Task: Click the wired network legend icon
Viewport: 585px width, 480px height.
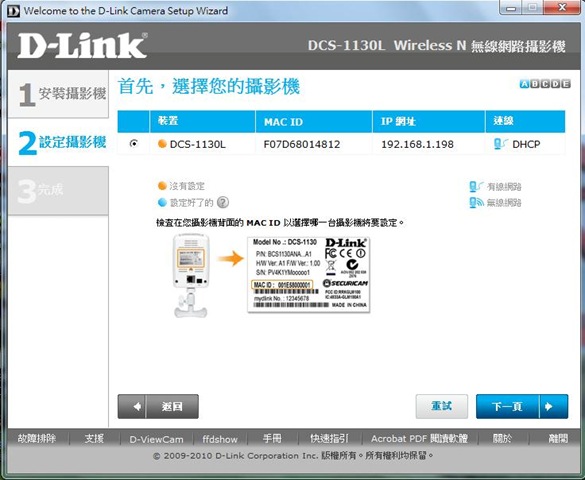Action: pyautogui.click(x=476, y=186)
